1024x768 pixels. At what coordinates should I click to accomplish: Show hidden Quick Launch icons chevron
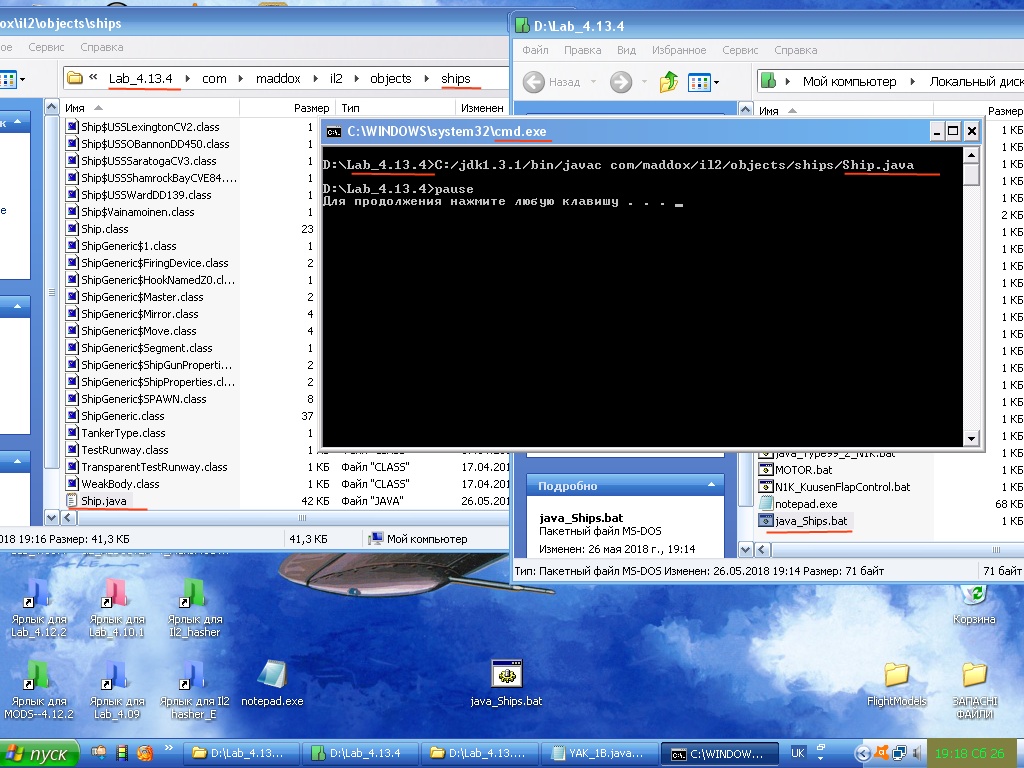(166, 752)
